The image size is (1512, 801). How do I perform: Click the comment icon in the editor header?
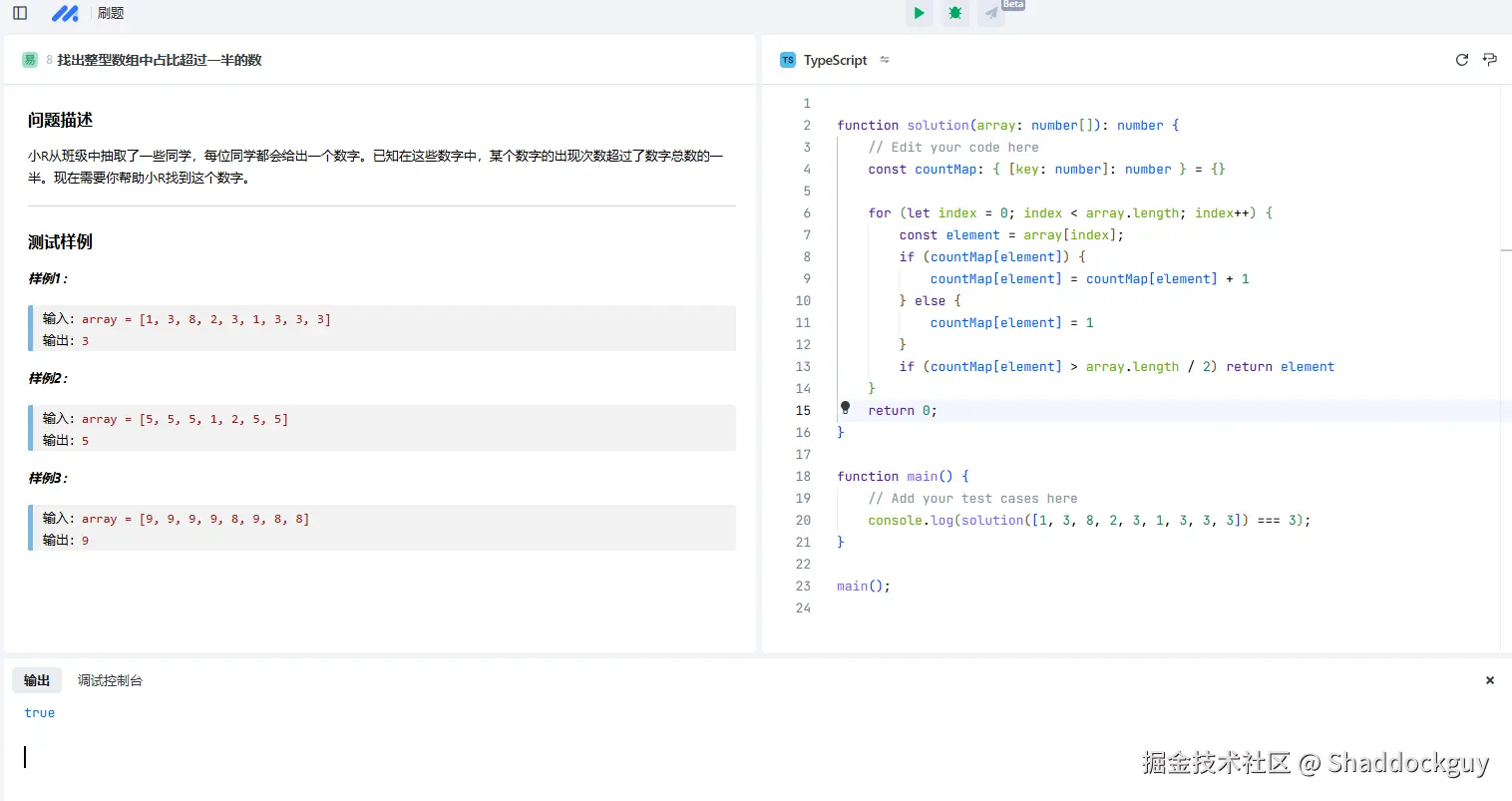pos(1490,60)
